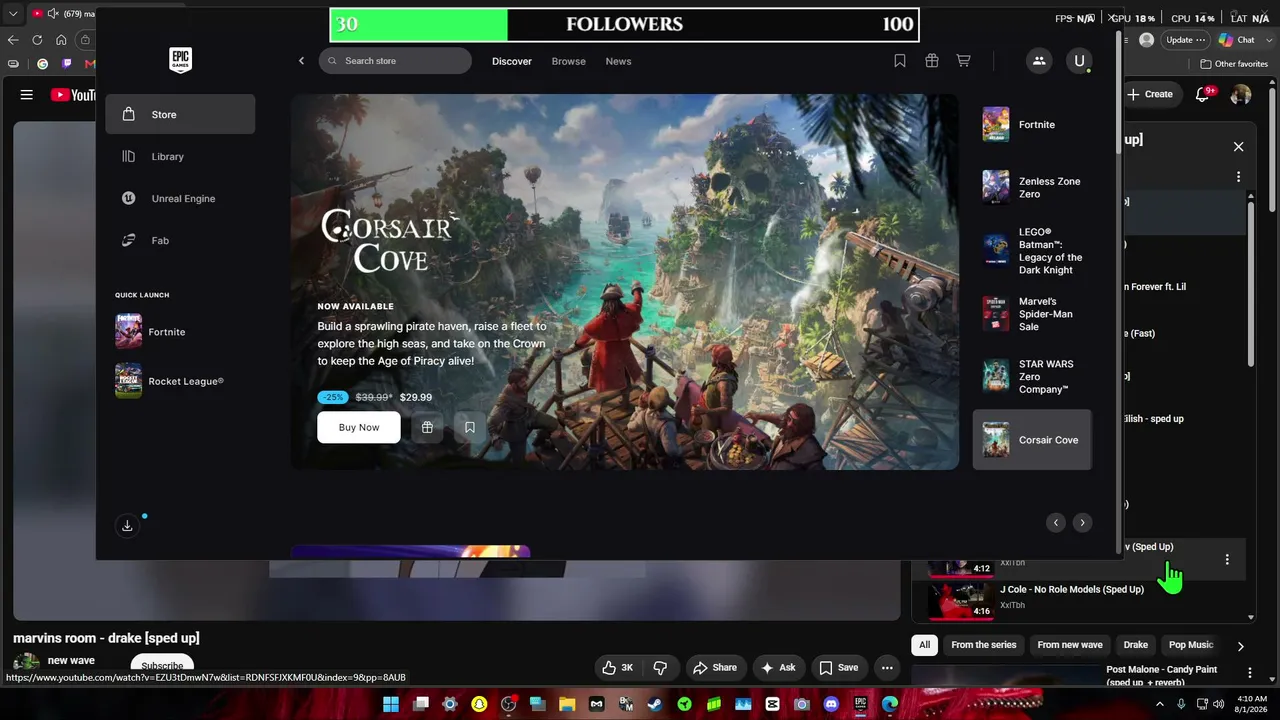Screen dimensions: 1280x720
Task: Switch to the News tab
Action: [618, 61]
